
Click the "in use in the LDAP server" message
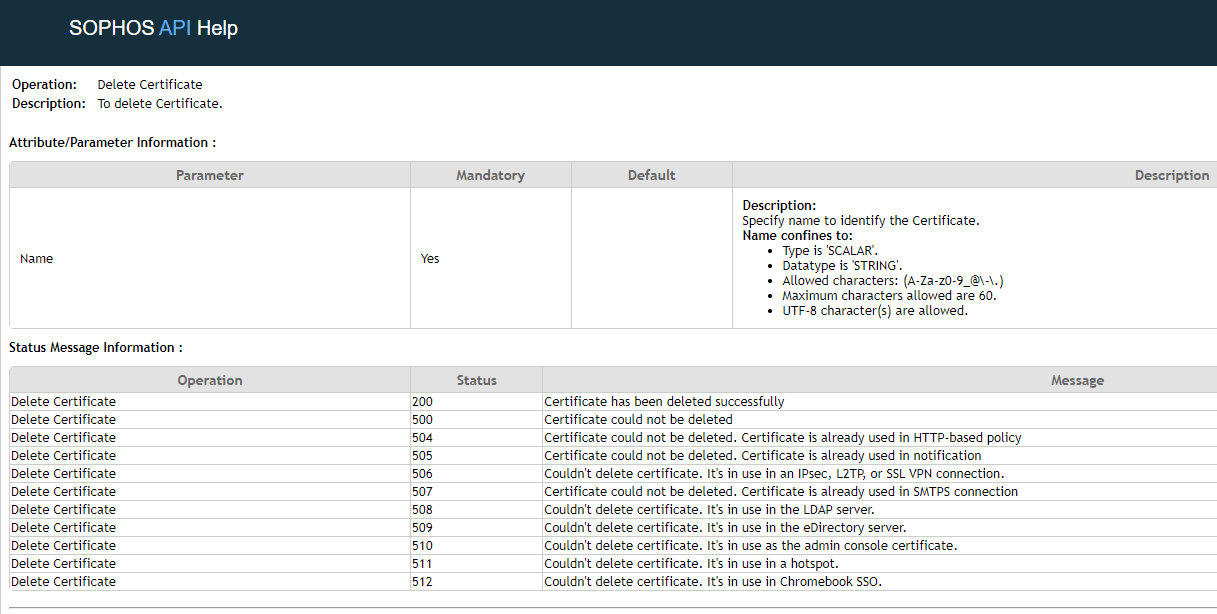tap(709, 510)
